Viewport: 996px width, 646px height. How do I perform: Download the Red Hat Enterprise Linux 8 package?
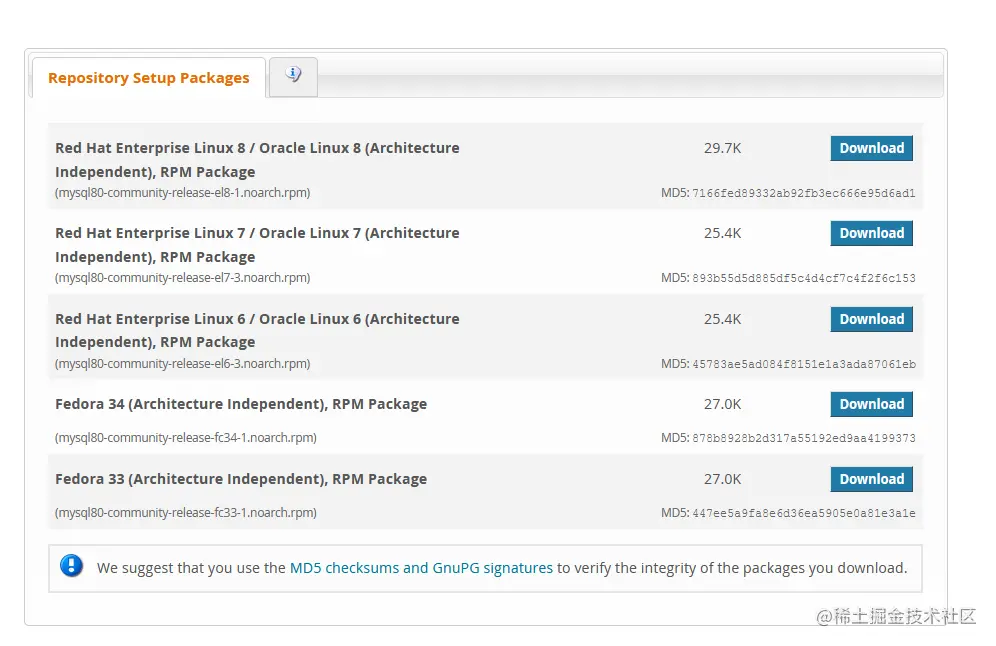tap(871, 148)
